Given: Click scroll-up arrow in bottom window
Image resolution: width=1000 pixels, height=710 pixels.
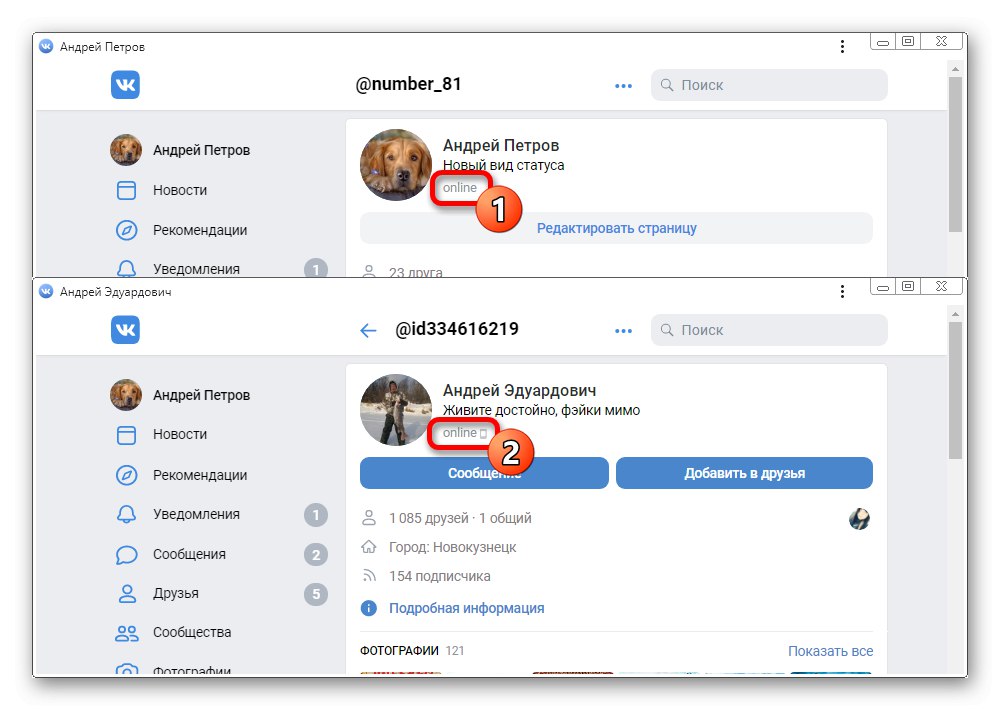Looking at the screenshot, I should pyautogui.click(x=955, y=313).
